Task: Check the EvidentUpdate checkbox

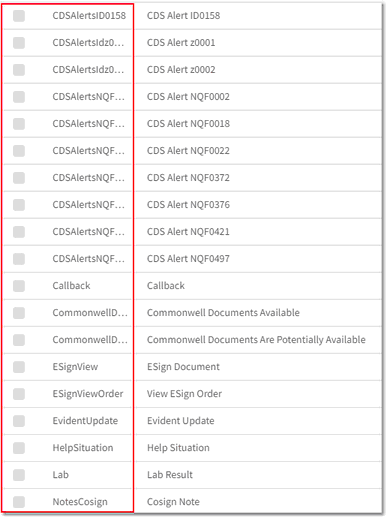Action: click(x=19, y=421)
